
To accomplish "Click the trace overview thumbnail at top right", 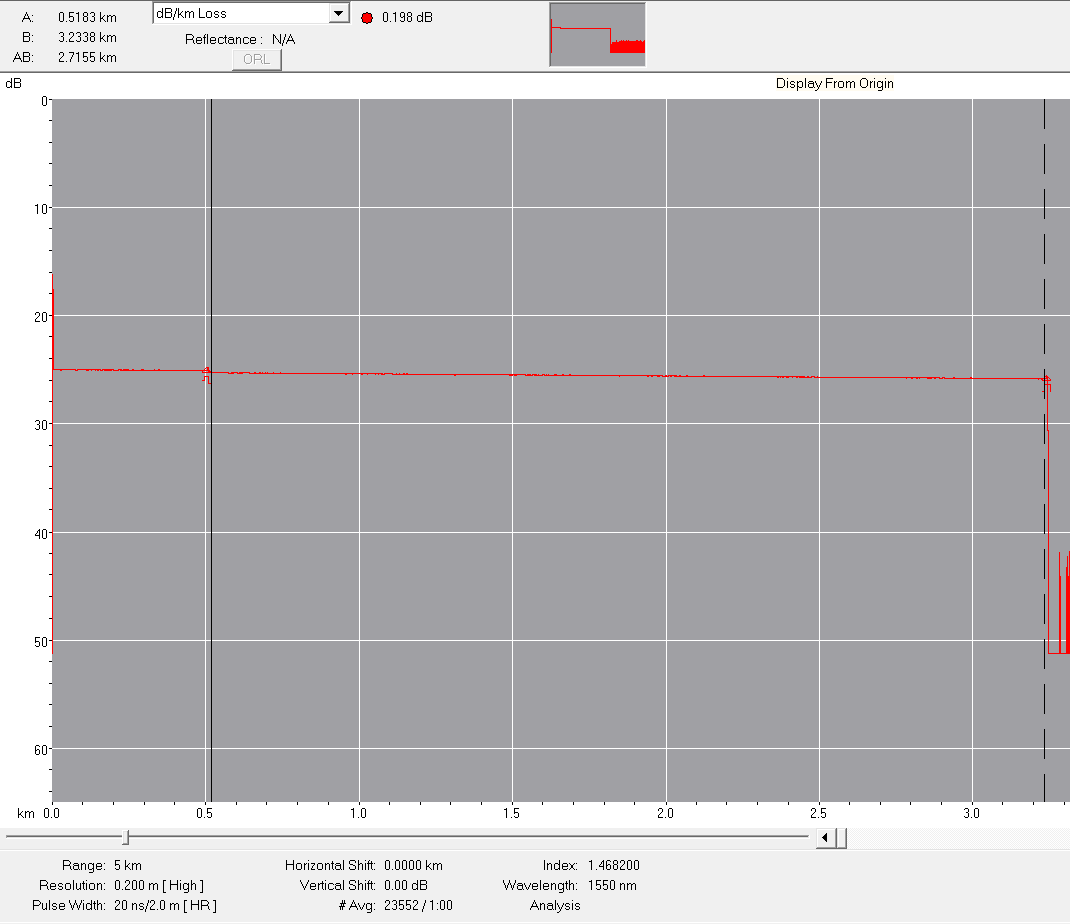I will pos(597,34).
